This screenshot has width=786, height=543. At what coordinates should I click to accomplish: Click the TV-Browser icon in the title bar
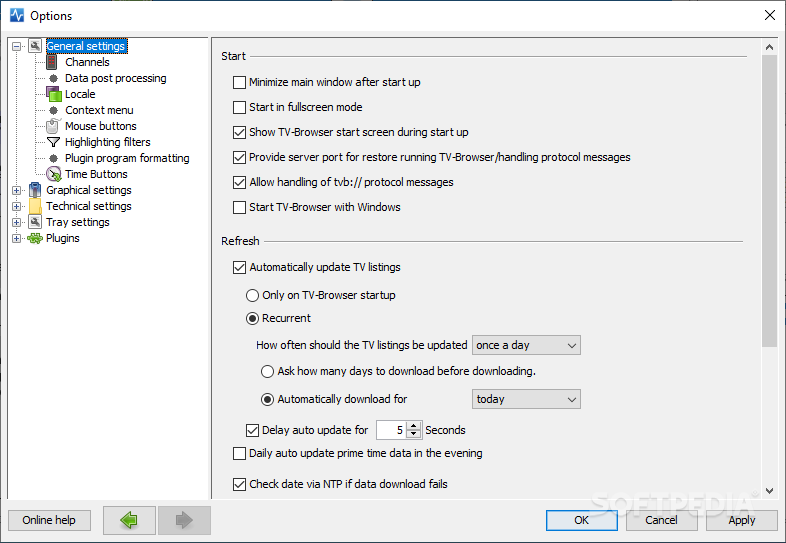coord(17,15)
